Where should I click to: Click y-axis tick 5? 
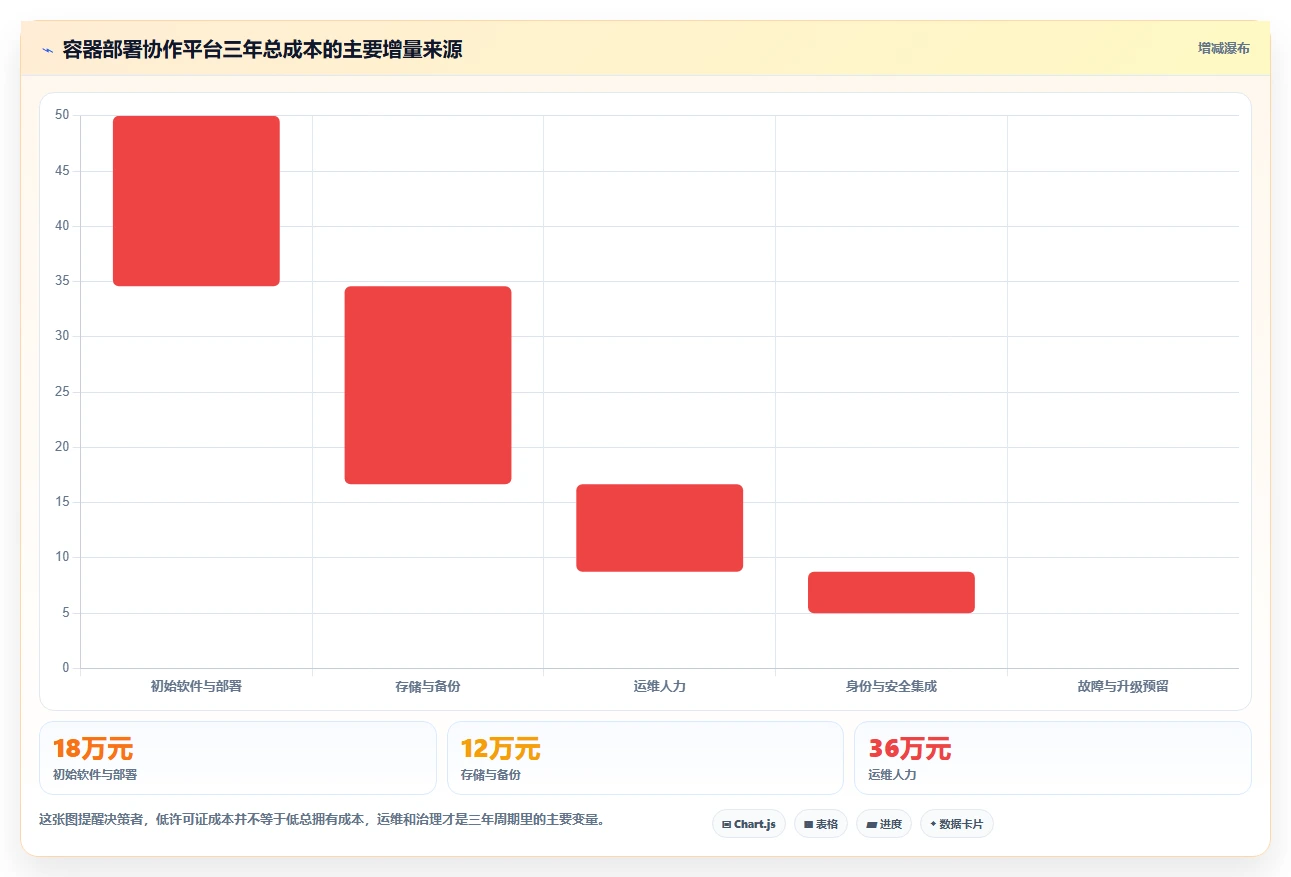[x=66, y=613]
